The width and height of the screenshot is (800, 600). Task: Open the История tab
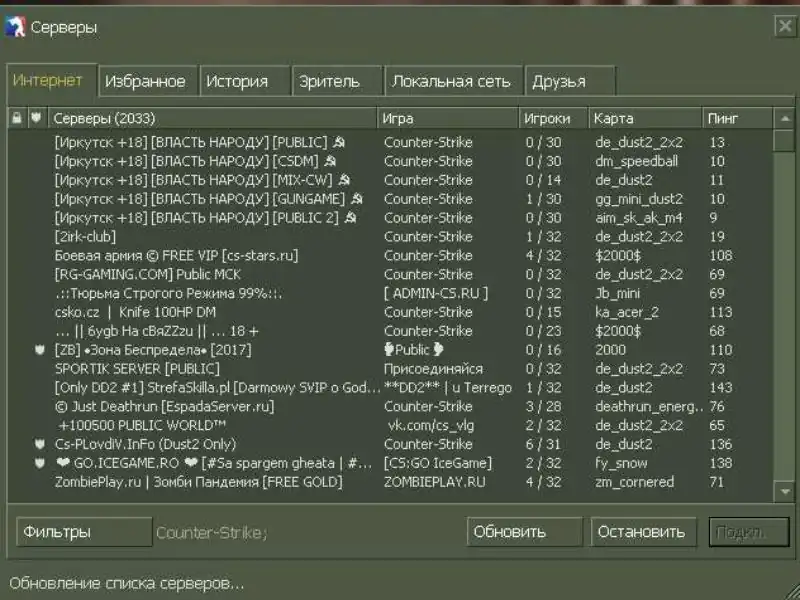point(238,81)
